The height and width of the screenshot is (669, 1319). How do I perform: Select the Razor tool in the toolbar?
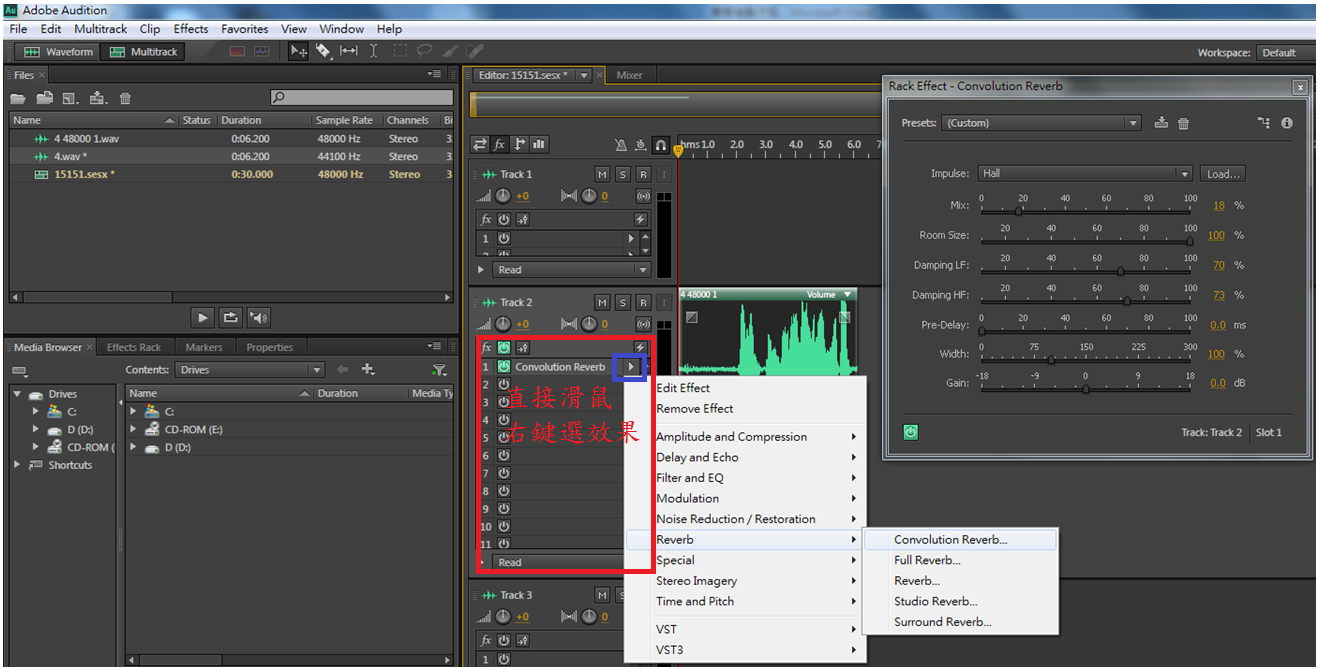point(323,51)
